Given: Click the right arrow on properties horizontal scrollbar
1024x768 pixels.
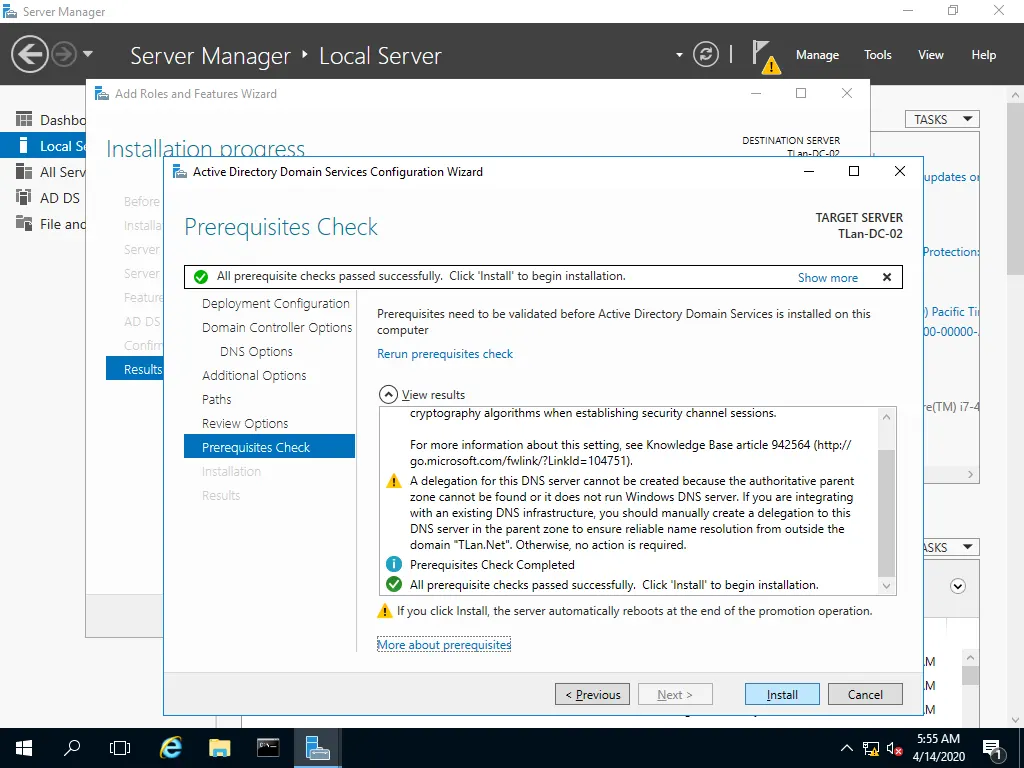Looking at the screenshot, I should [x=970, y=475].
